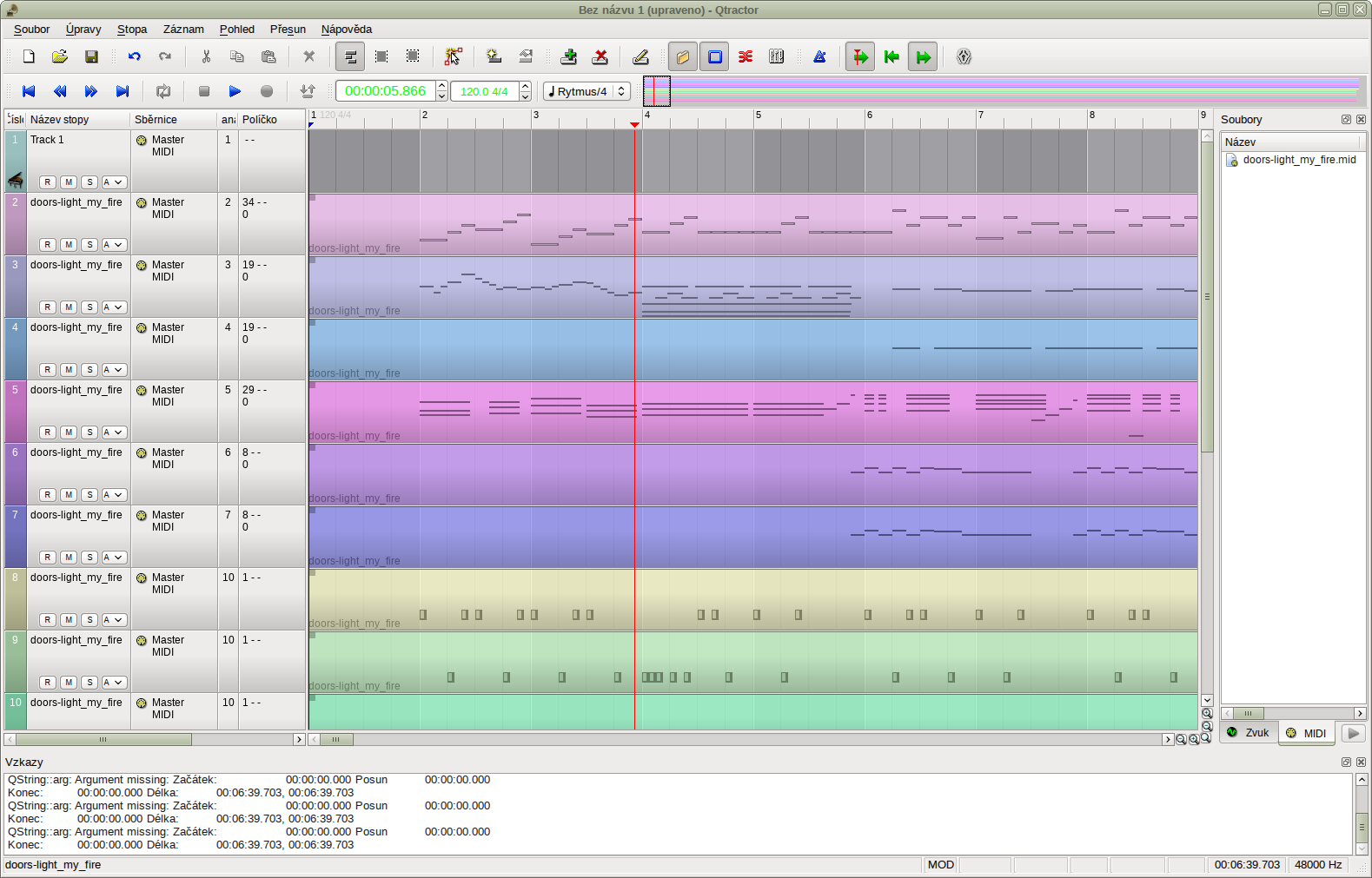Viewport: 1372px width, 878px height.
Task: Open automation dropdown on track 7
Action: (115, 558)
